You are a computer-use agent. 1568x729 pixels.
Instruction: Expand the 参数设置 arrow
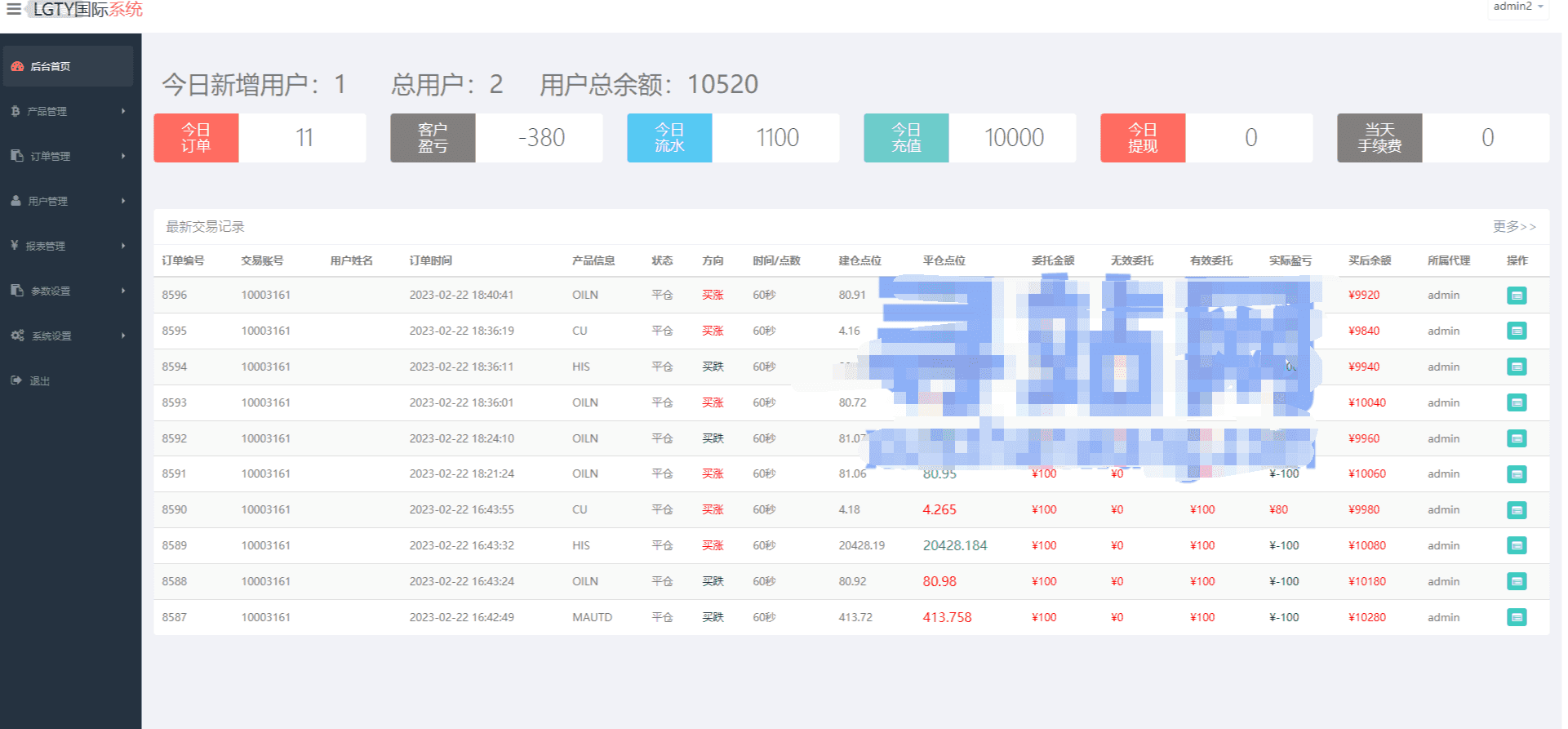point(123,291)
